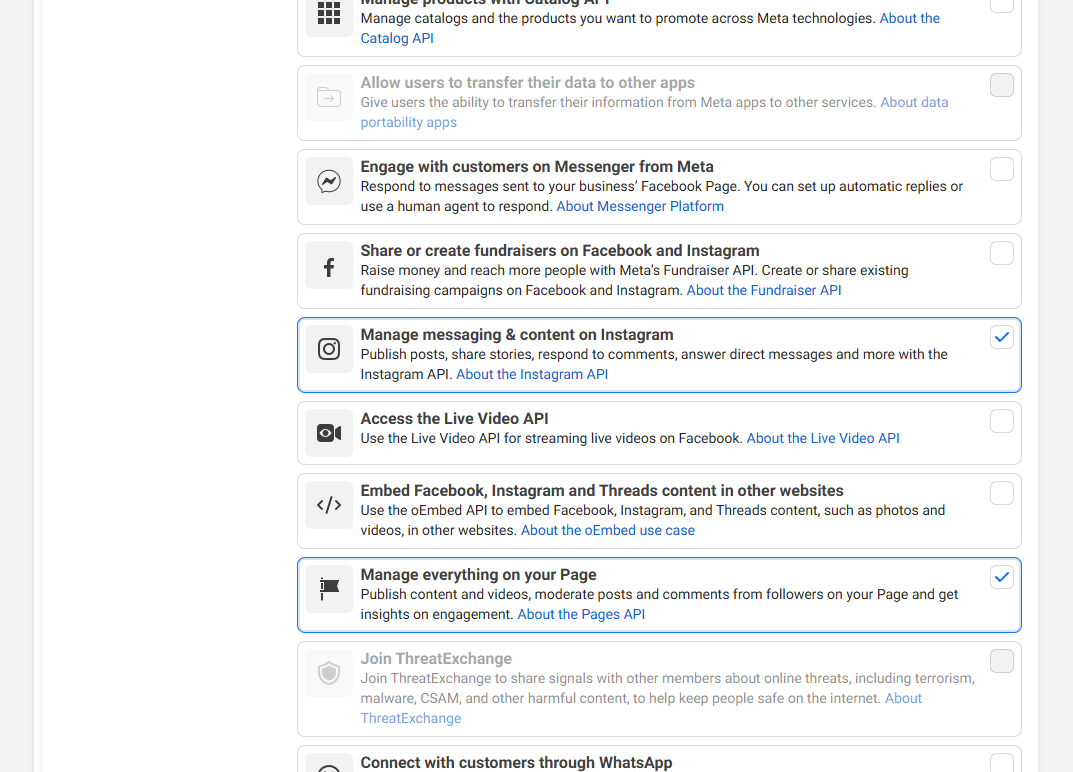
Task: Click the Instagram camera icon
Action: pos(328,349)
